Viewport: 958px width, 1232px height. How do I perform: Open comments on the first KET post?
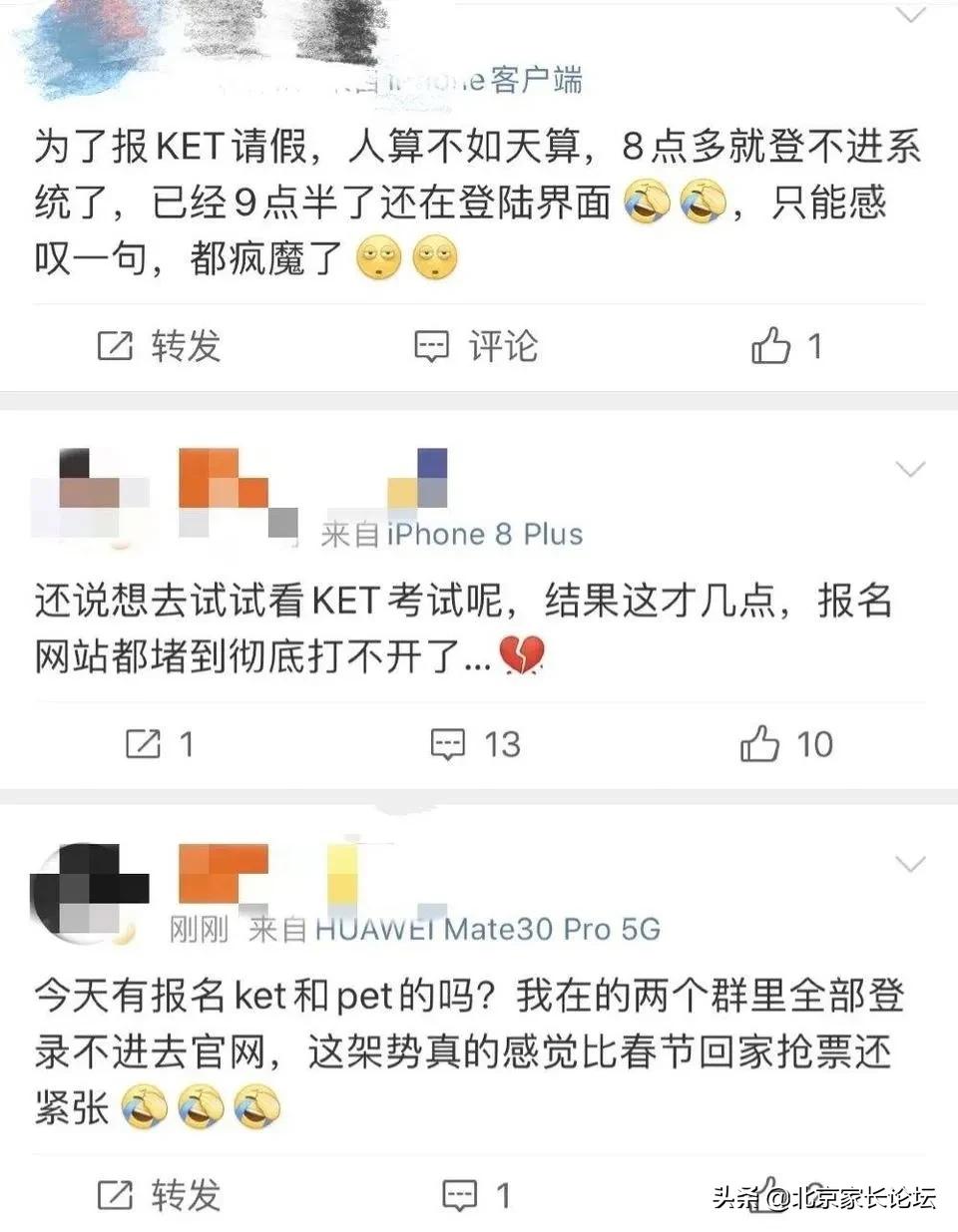point(476,346)
